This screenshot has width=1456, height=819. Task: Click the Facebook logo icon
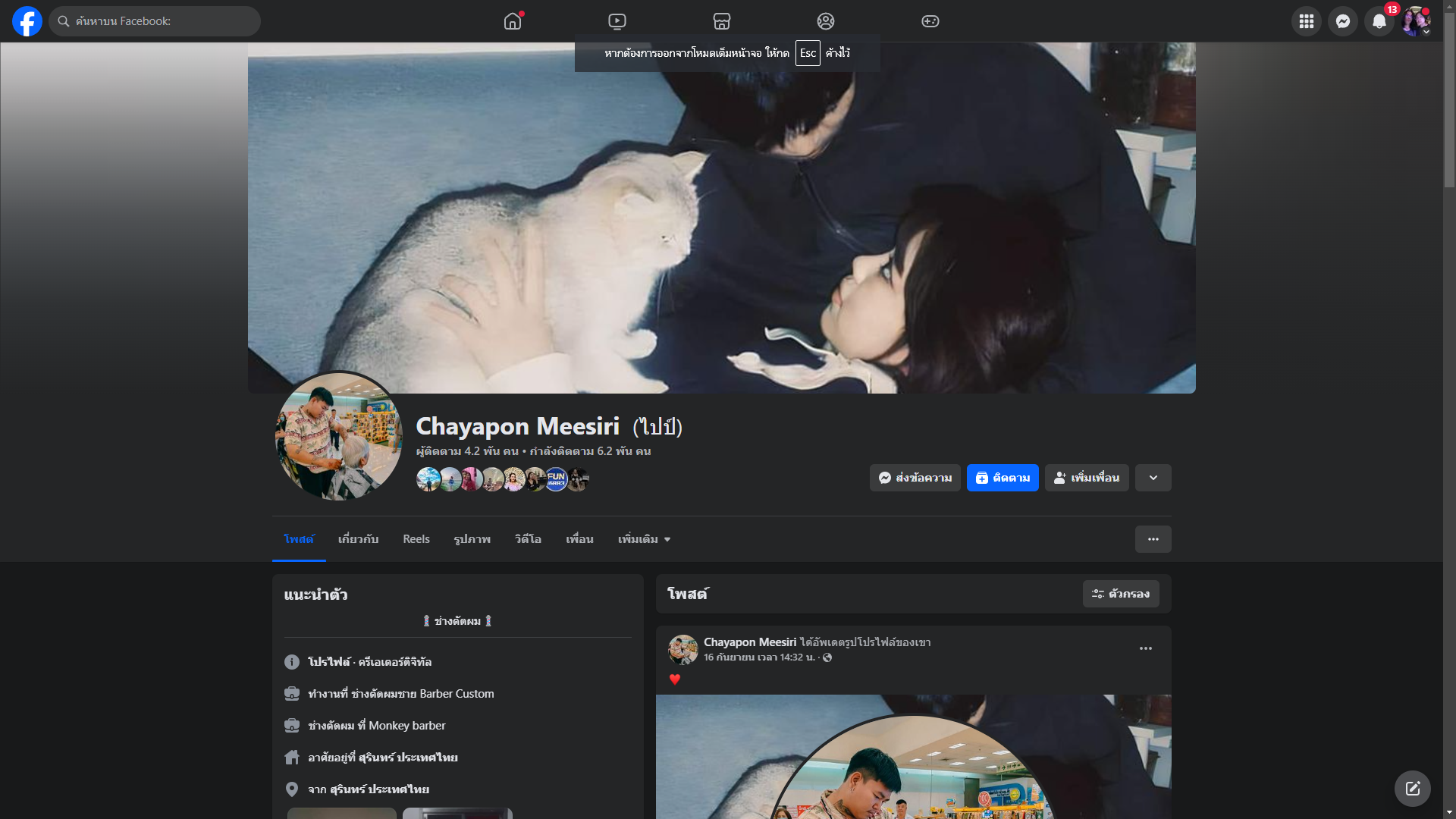pos(27,21)
